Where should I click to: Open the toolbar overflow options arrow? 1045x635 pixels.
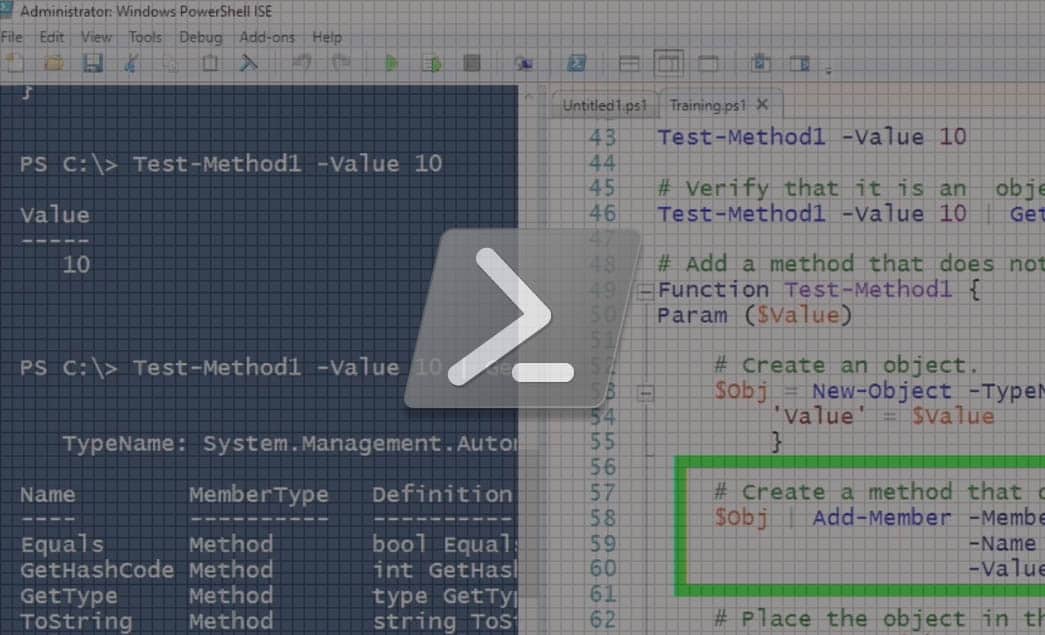pos(828,70)
